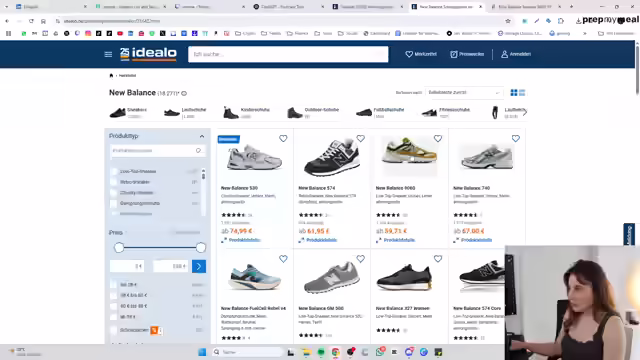Select the Fußballschuhe category
Screen dimensions: 640x360
pyautogui.click(x=380, y=112)
